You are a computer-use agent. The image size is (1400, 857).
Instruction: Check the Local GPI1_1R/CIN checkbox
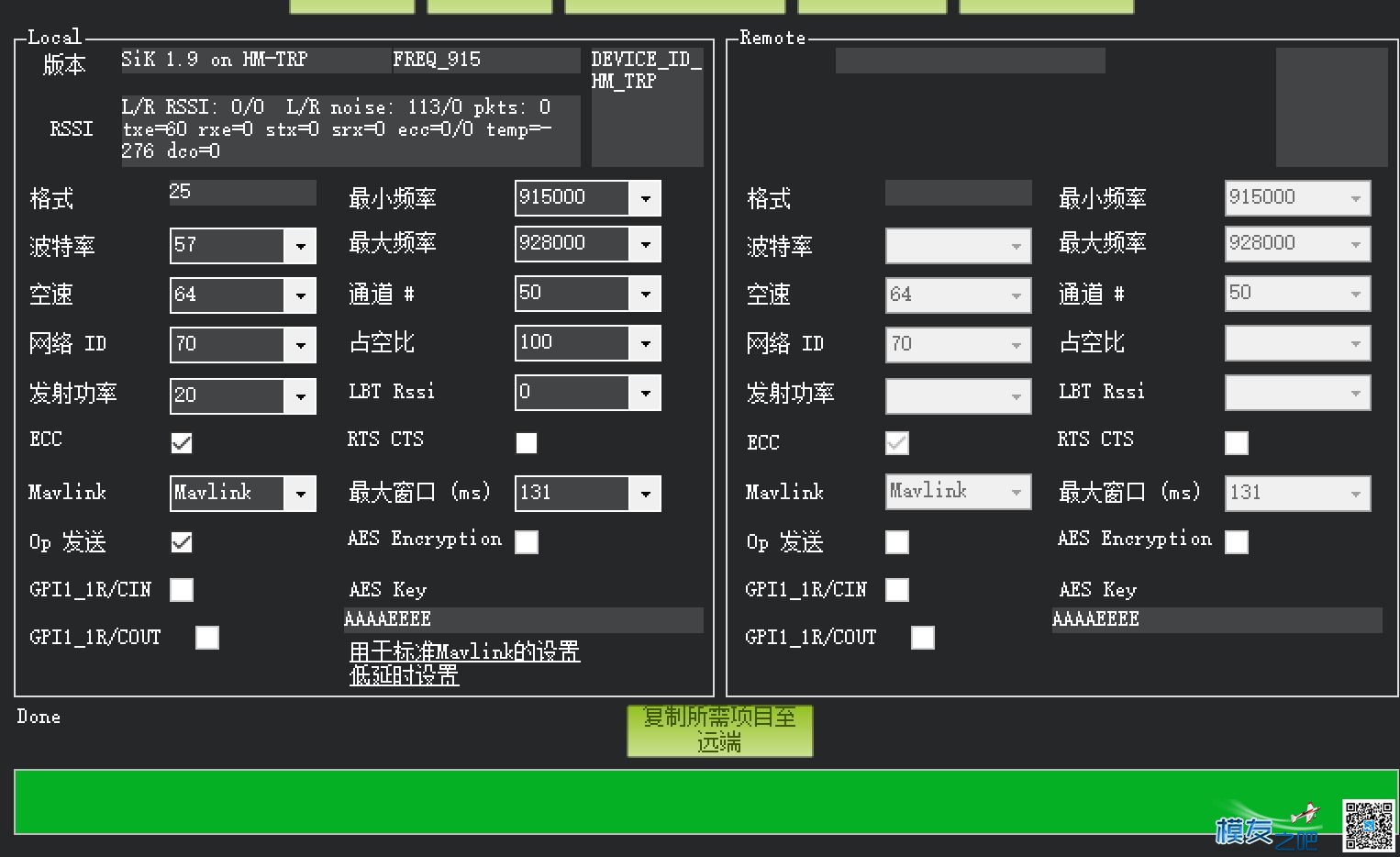click(182, 590)
